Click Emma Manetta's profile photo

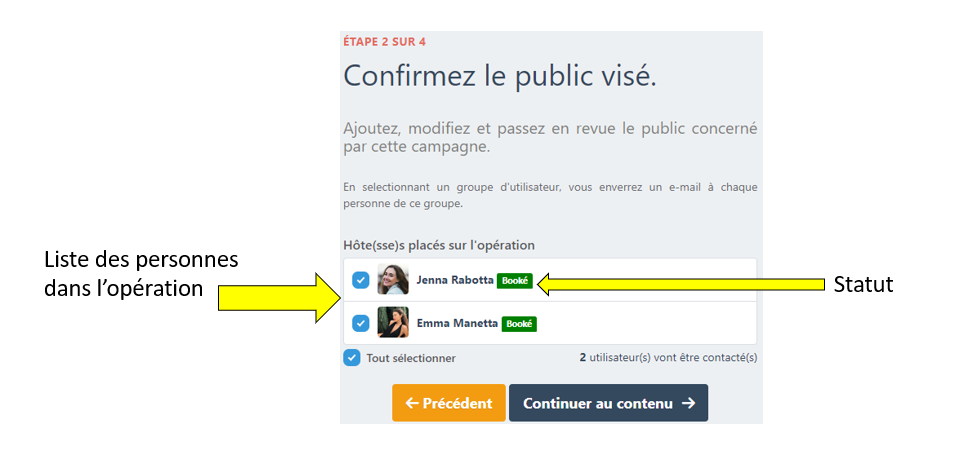pyautogui.click(x=393, y=323)
